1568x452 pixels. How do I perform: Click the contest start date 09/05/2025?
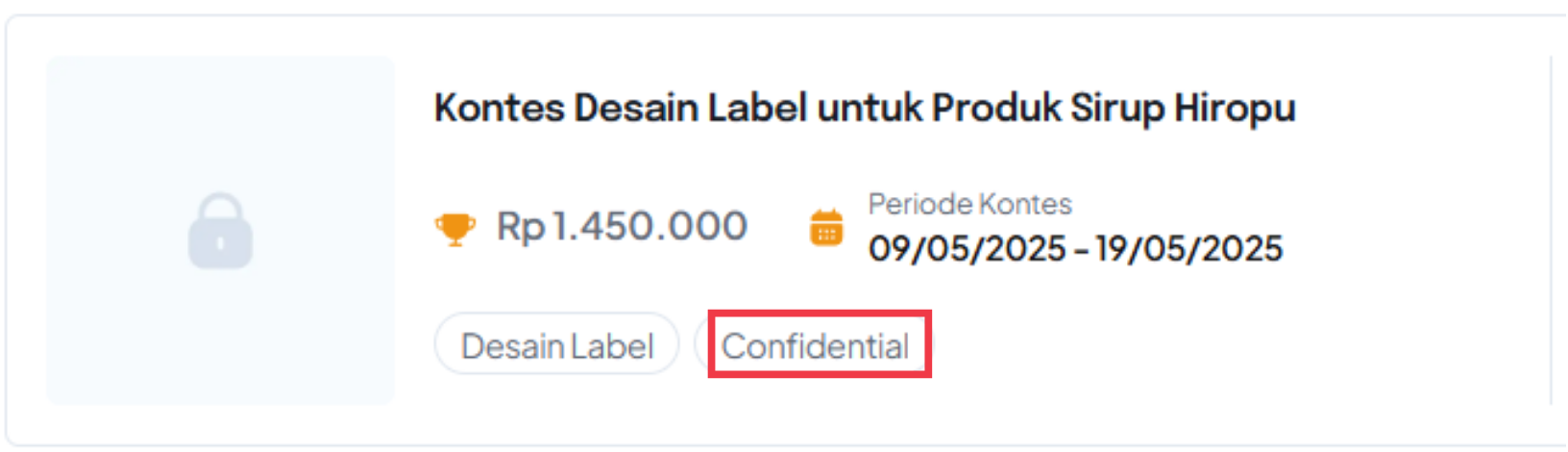[x=967, y=249]
